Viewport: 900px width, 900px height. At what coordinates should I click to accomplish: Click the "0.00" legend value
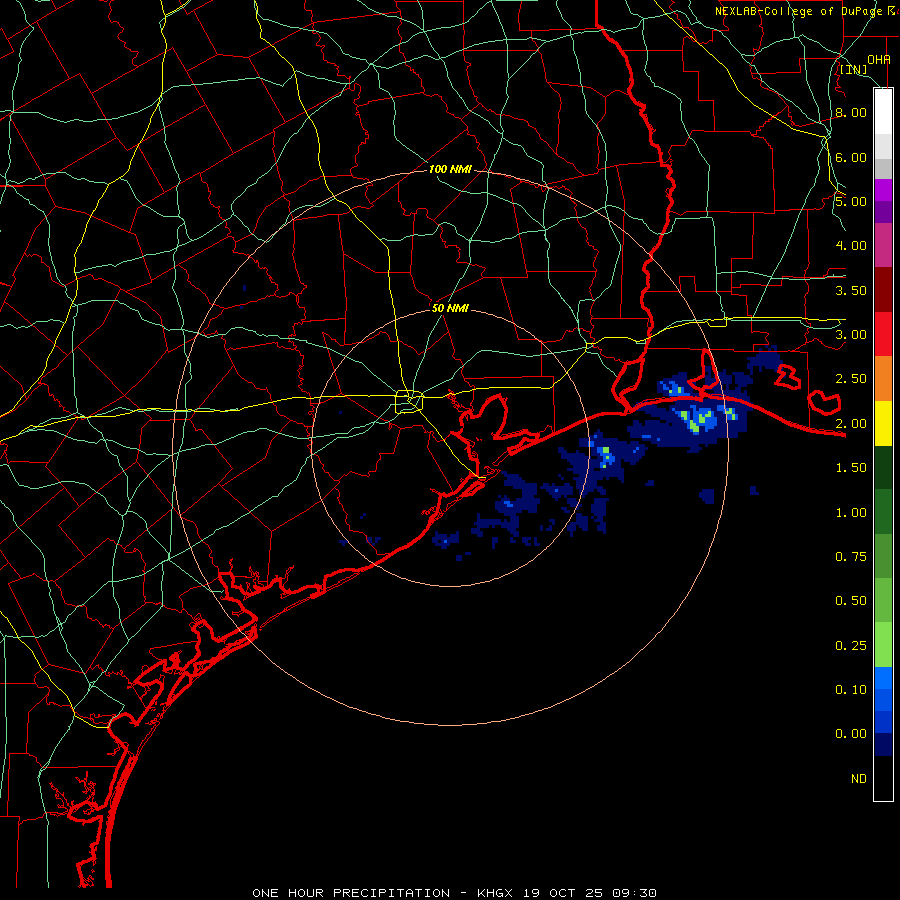851,734
